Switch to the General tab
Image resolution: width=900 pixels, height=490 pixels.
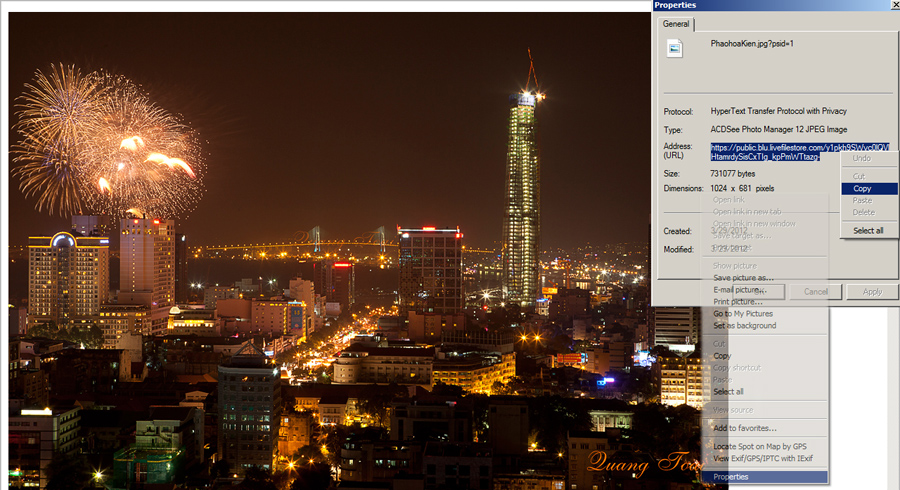tap(676, 24)
